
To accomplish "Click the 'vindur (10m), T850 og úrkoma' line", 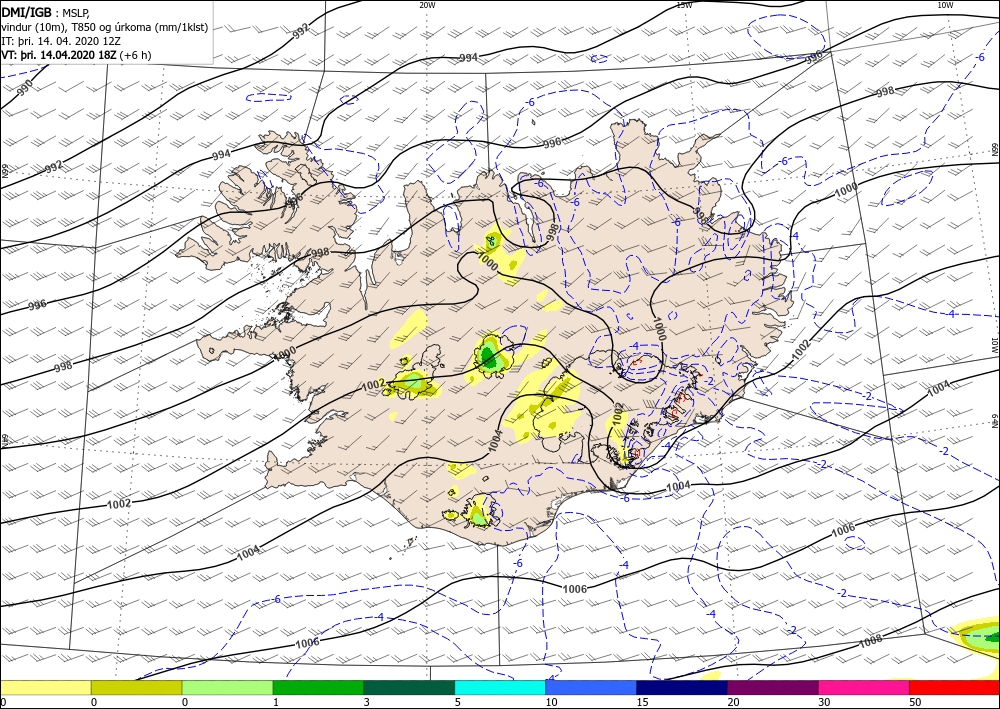I will pyautogui.click(x=105, y=26).
